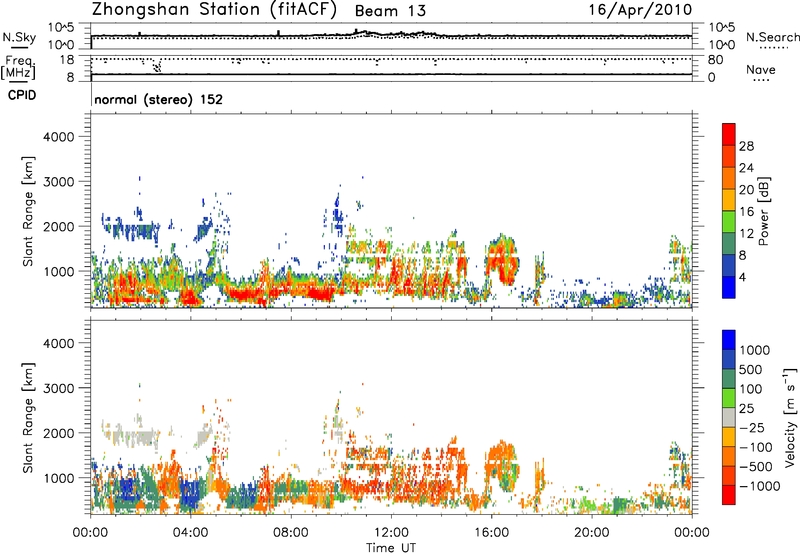800x554 pixels.
Task: Click the "Nave" legend label
Action: tap(761, 69)
